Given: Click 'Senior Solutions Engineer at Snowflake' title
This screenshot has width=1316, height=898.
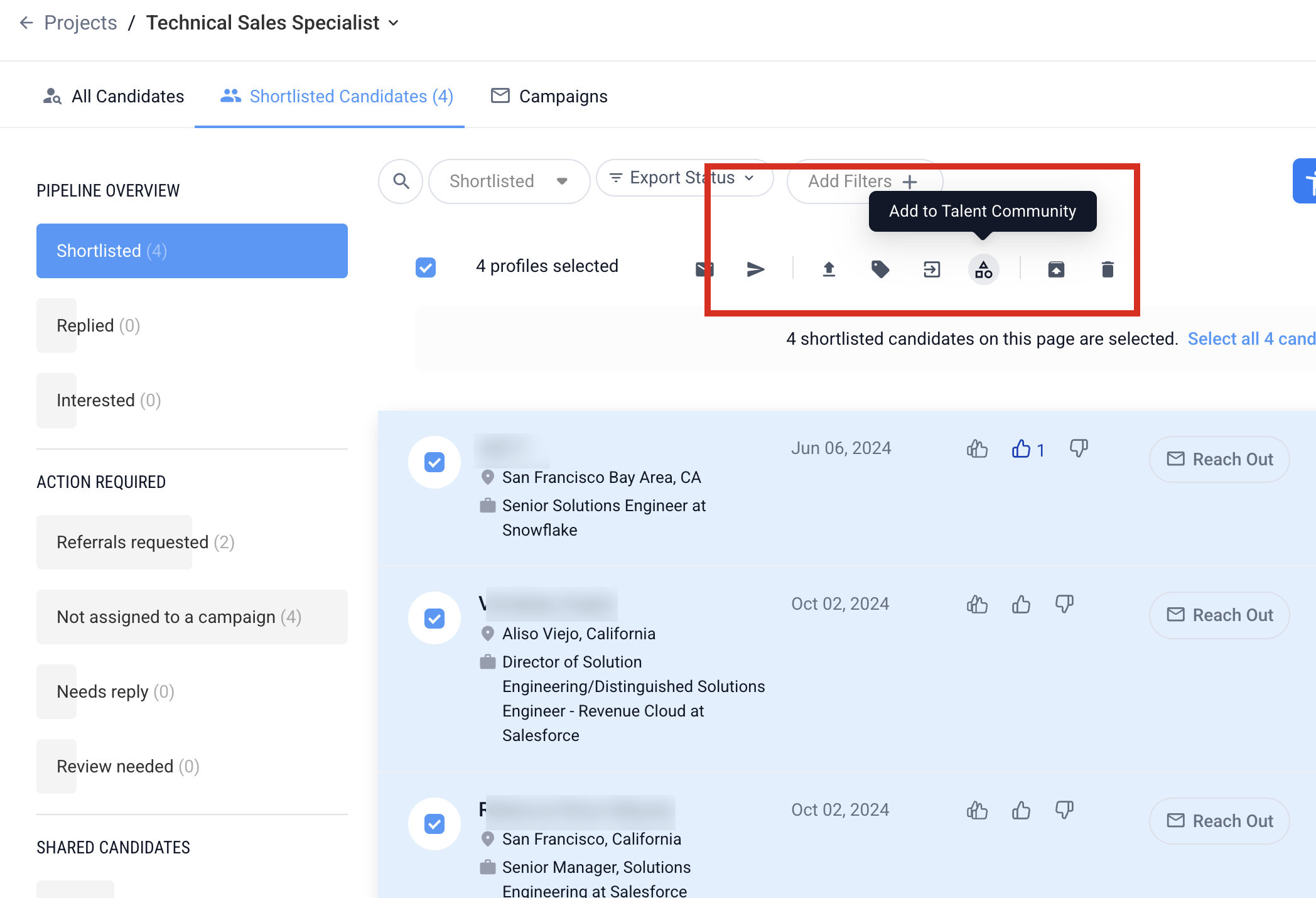Looking at the screenshot, I should point(604,517).
